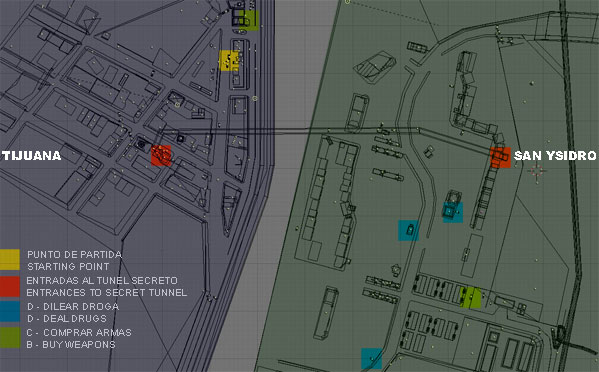Click the 'ENTRANCES TO SECRET TUNNEL' legend text

tap(107, 293)
